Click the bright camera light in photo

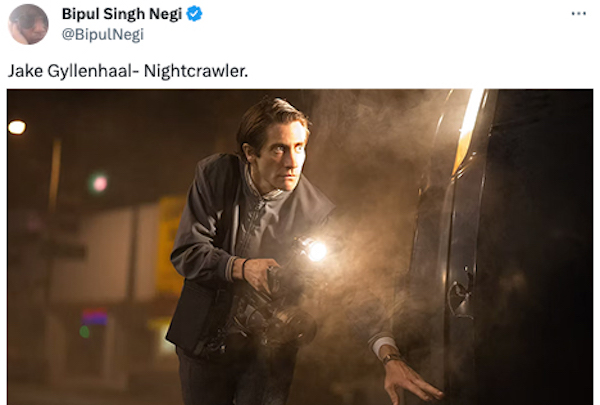[x=317, y=251]
